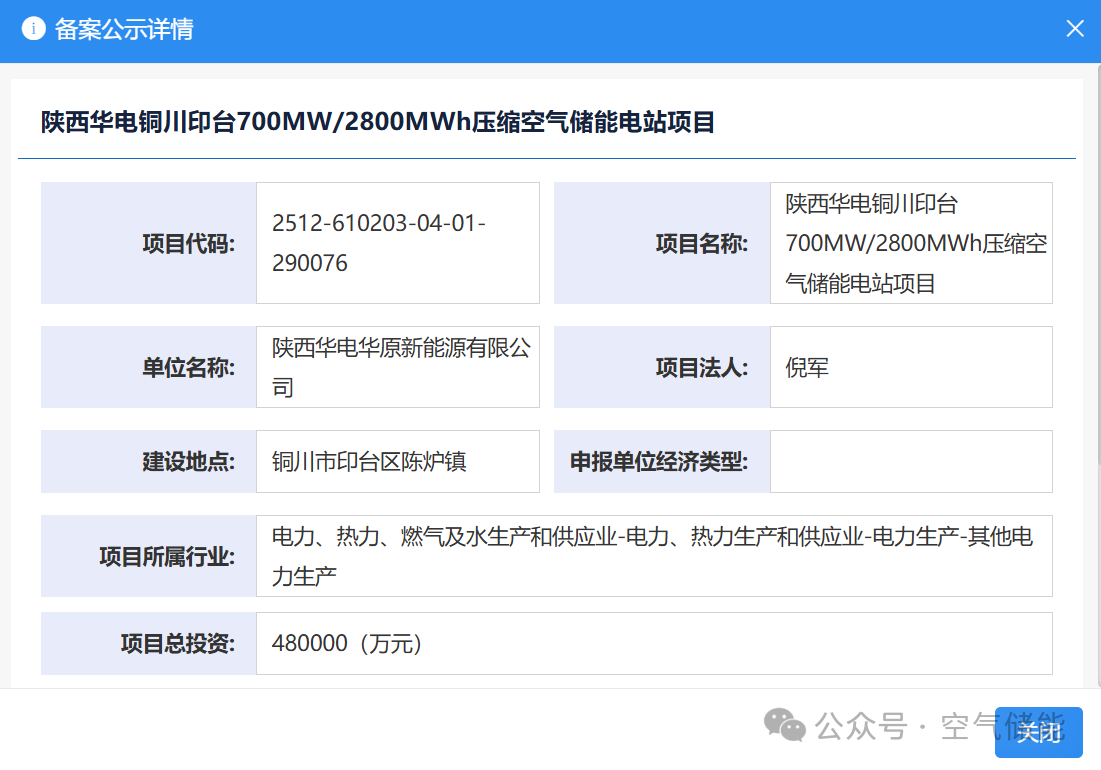Click the 备案公示详情 dialog title
The image size is (1101, 770).
(124, 29)
